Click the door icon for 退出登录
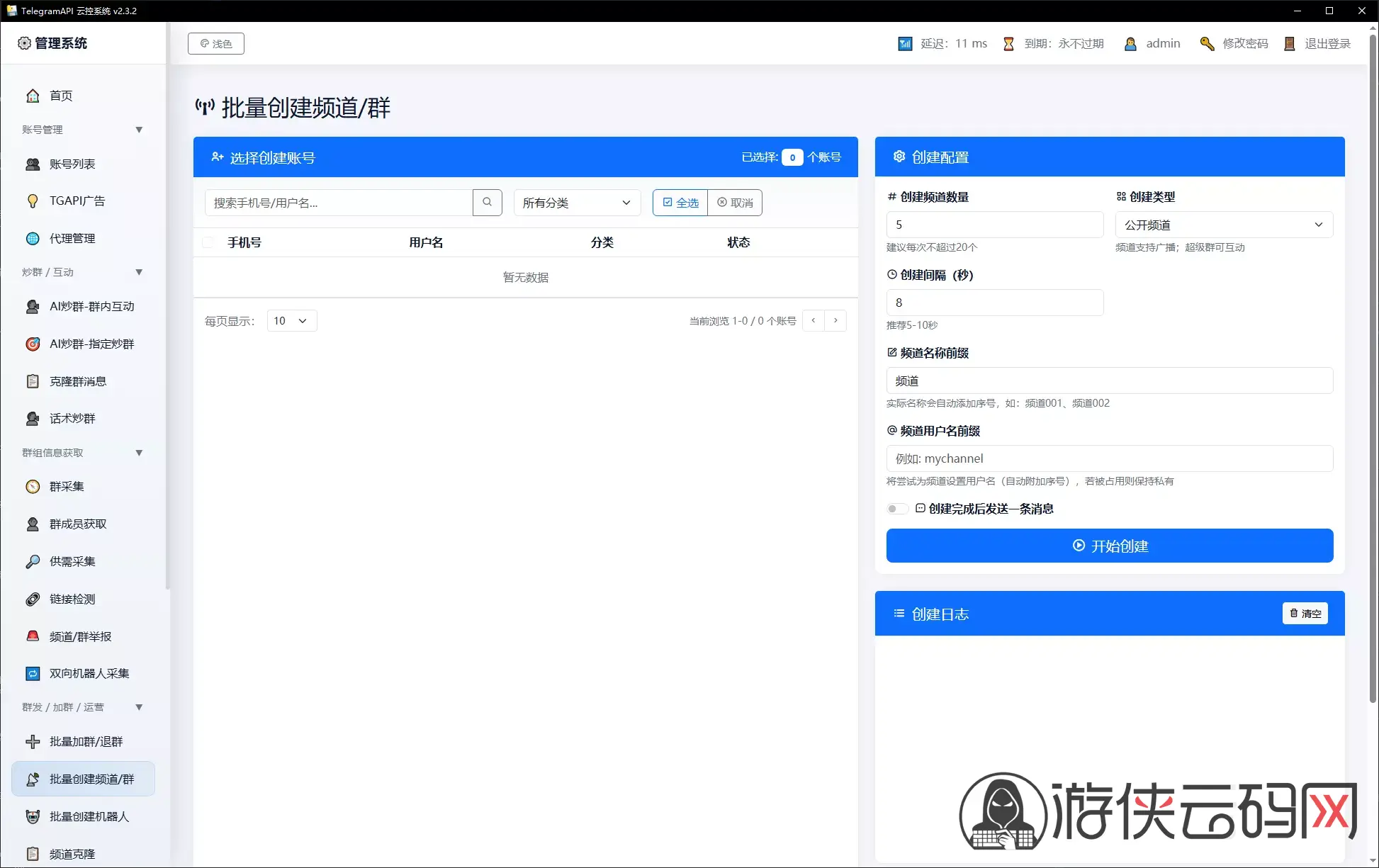This screenshot has width=1379, height=868. [x=1290, y=44]
